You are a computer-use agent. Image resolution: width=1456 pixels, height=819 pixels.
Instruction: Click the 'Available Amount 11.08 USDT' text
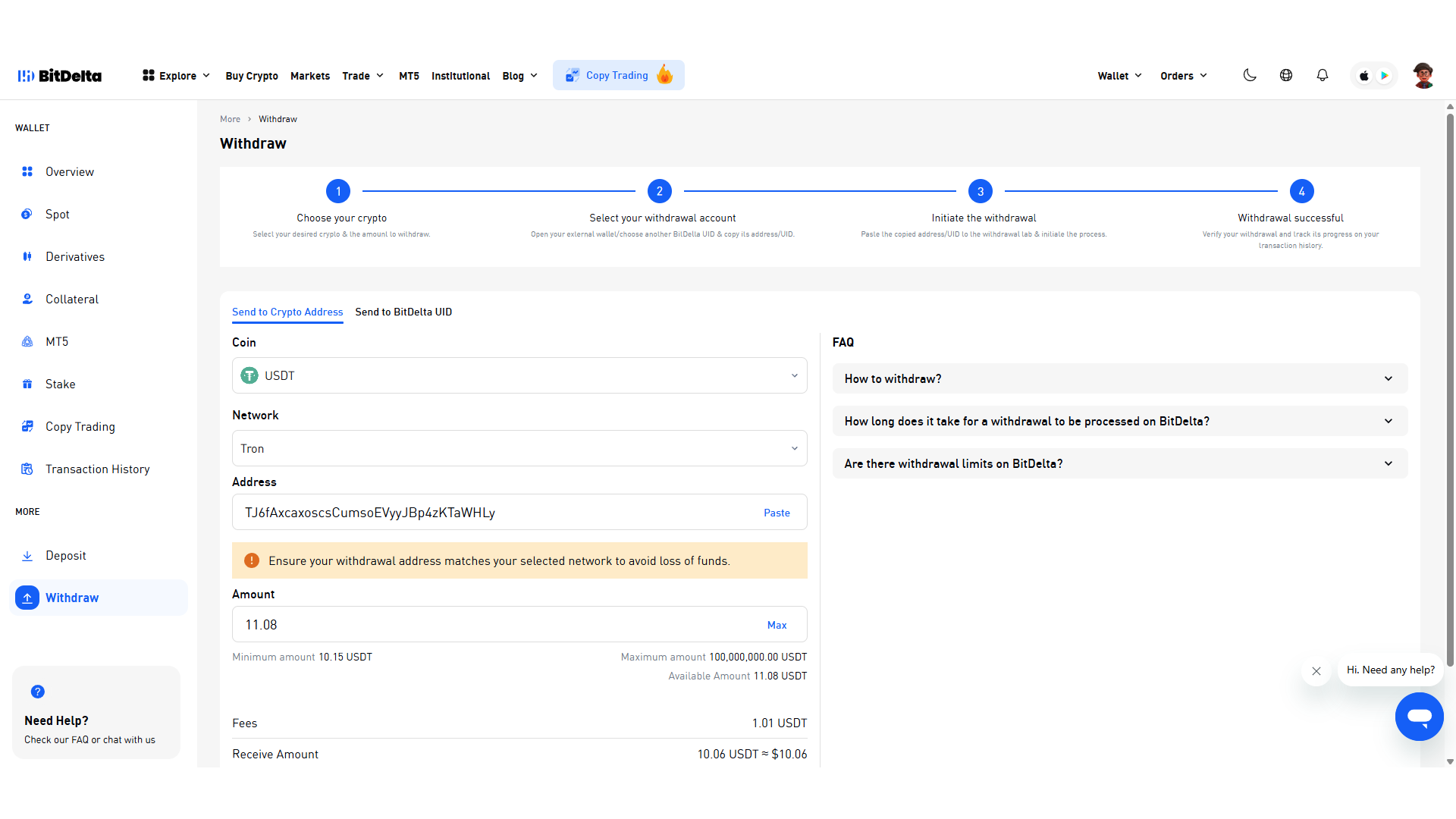pos(737,676)
